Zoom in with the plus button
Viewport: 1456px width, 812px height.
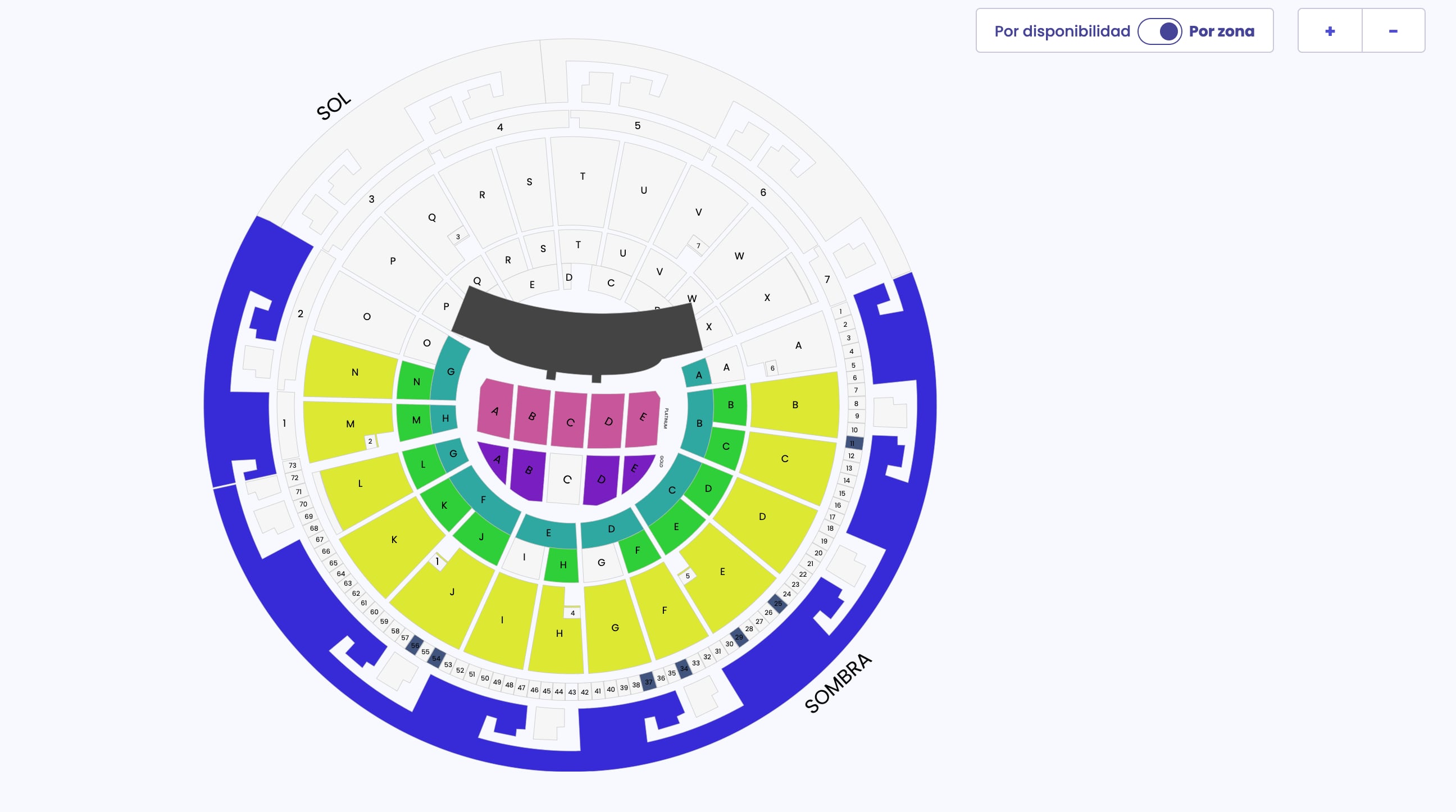pyautogui.click(x=1330, y=31)
